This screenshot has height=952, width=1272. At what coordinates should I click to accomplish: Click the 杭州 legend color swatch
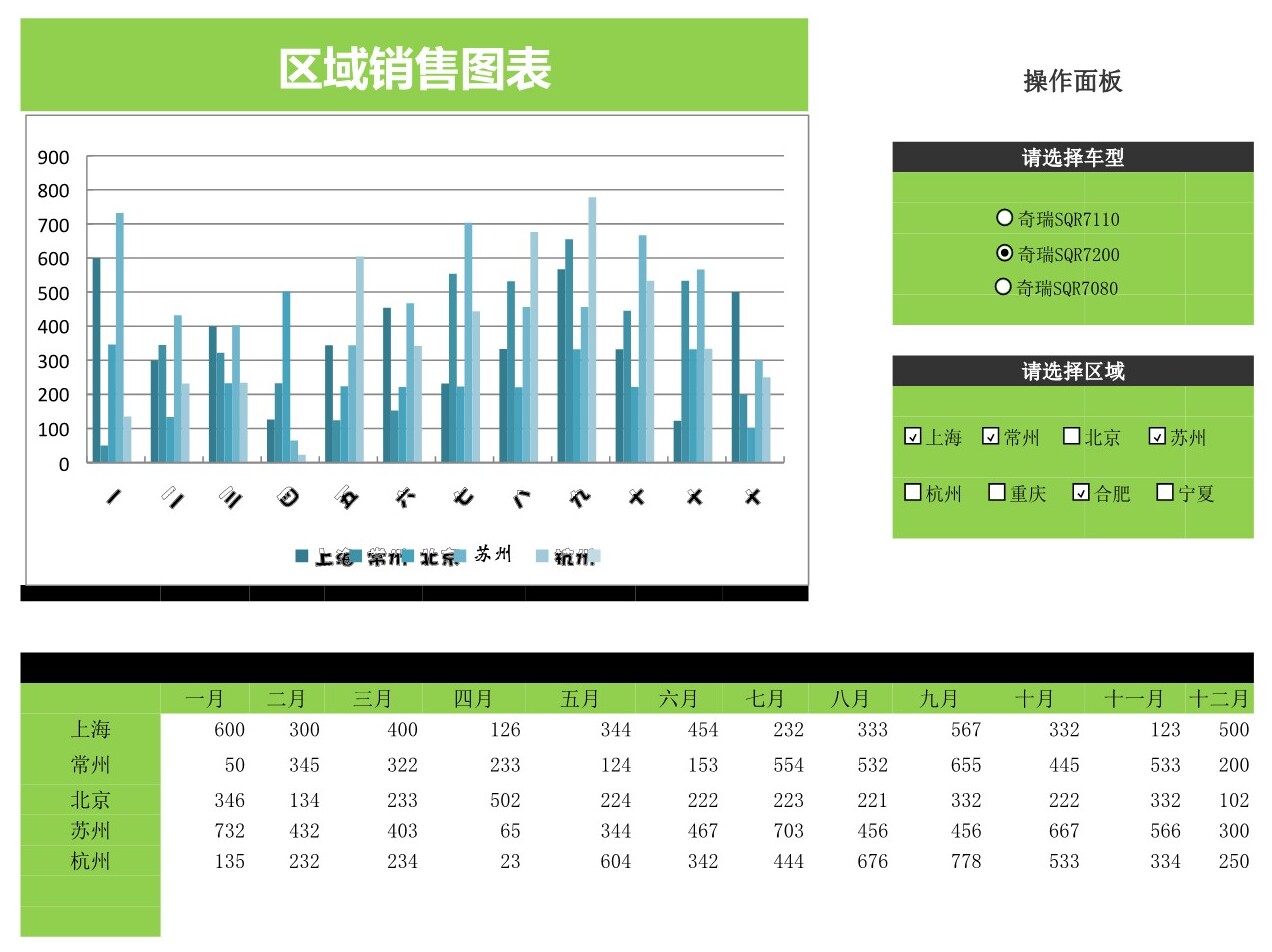[x=543, y=556]
